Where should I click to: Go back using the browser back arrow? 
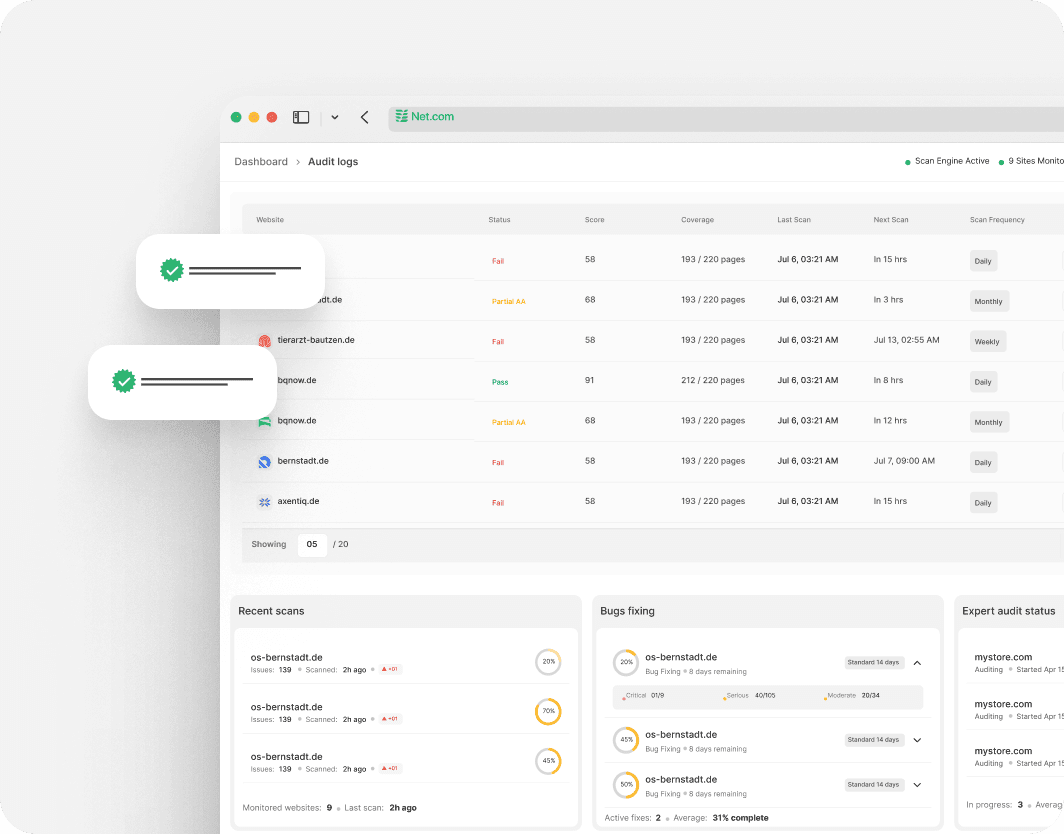(364, 117)
